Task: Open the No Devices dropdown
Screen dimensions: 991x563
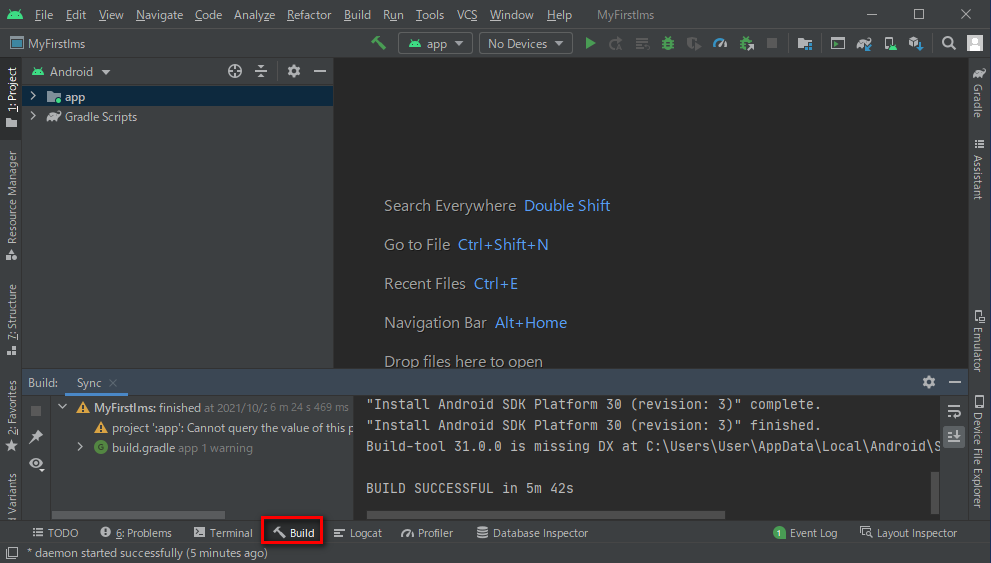Action: (x=526, y=43)
